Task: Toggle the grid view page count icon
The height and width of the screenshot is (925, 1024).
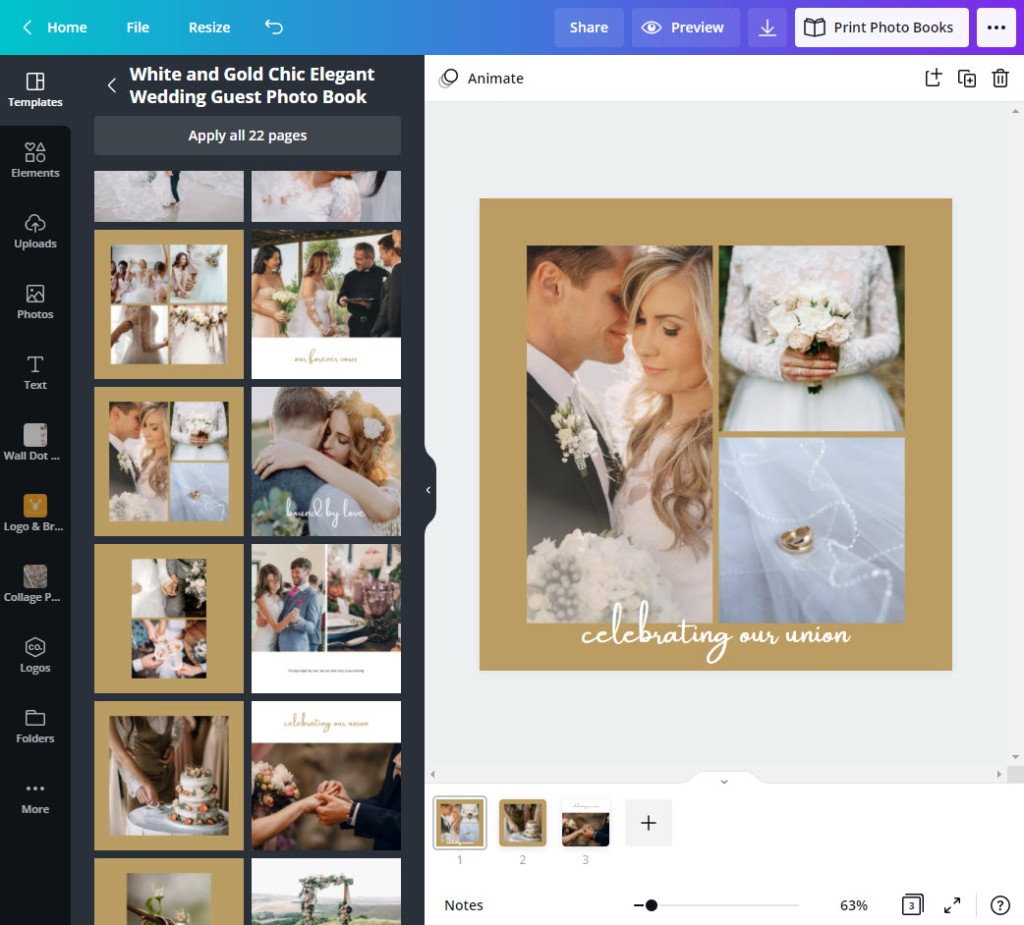Action: pos(911,905)
